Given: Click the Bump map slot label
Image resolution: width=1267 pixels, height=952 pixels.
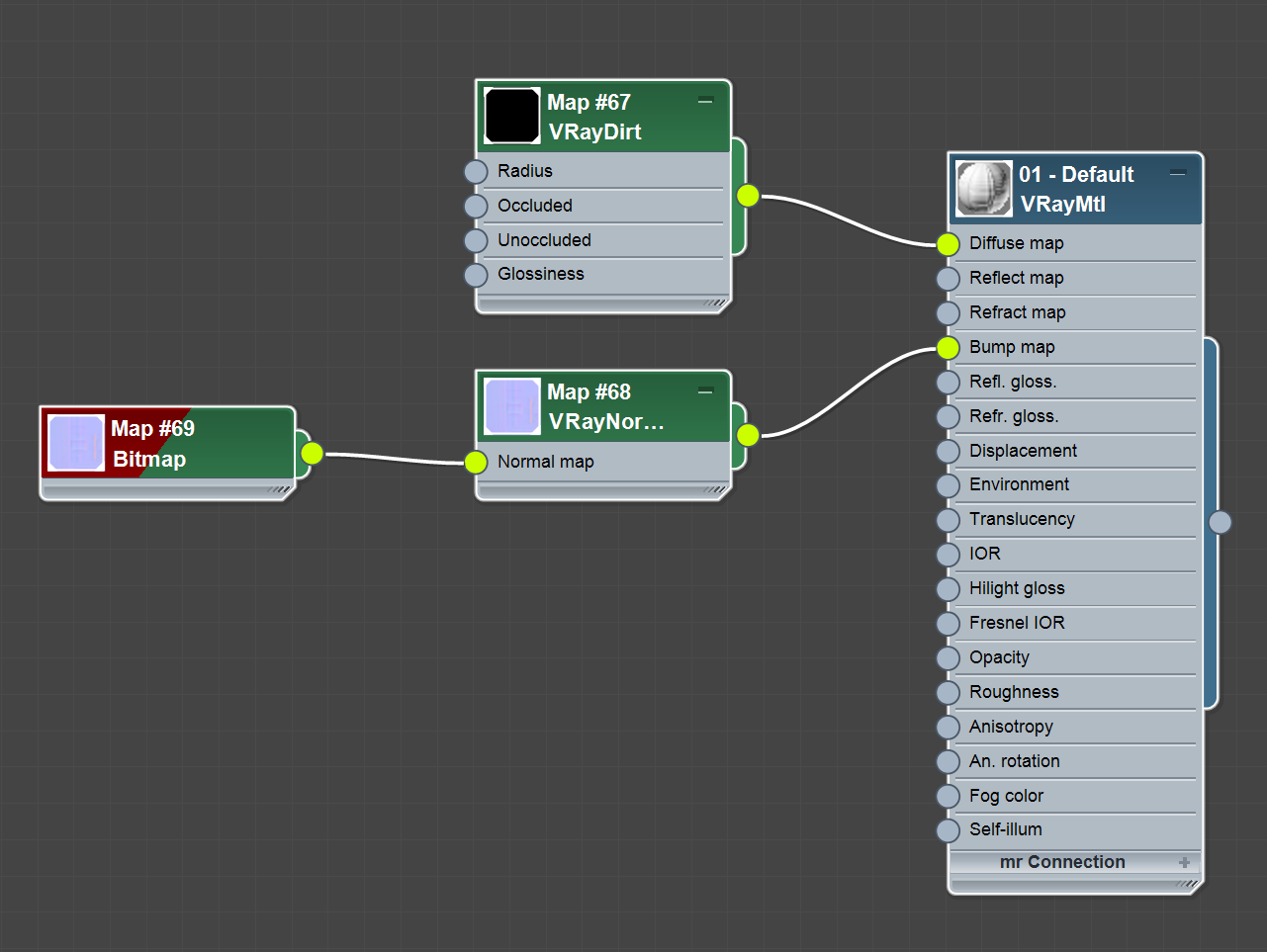Looking at the screenshot, I should (1012, 347).
